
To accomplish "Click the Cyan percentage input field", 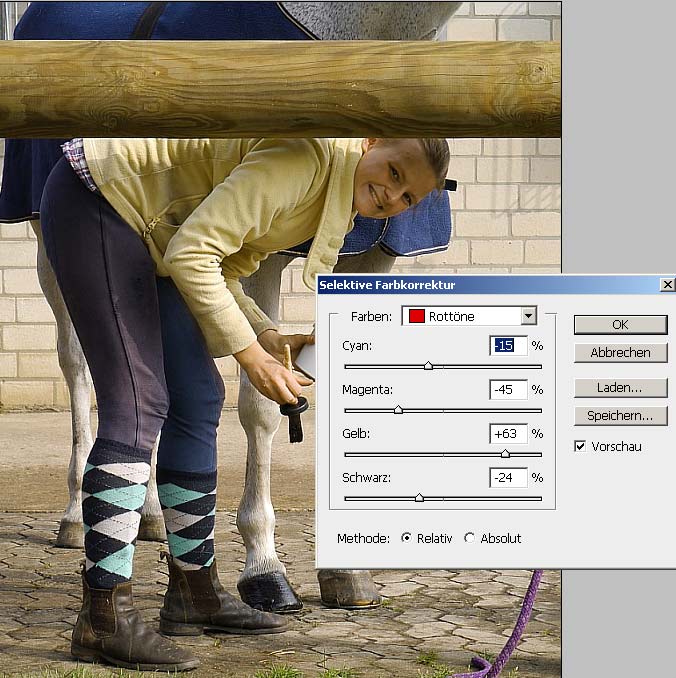I will [x=508, y=345].
